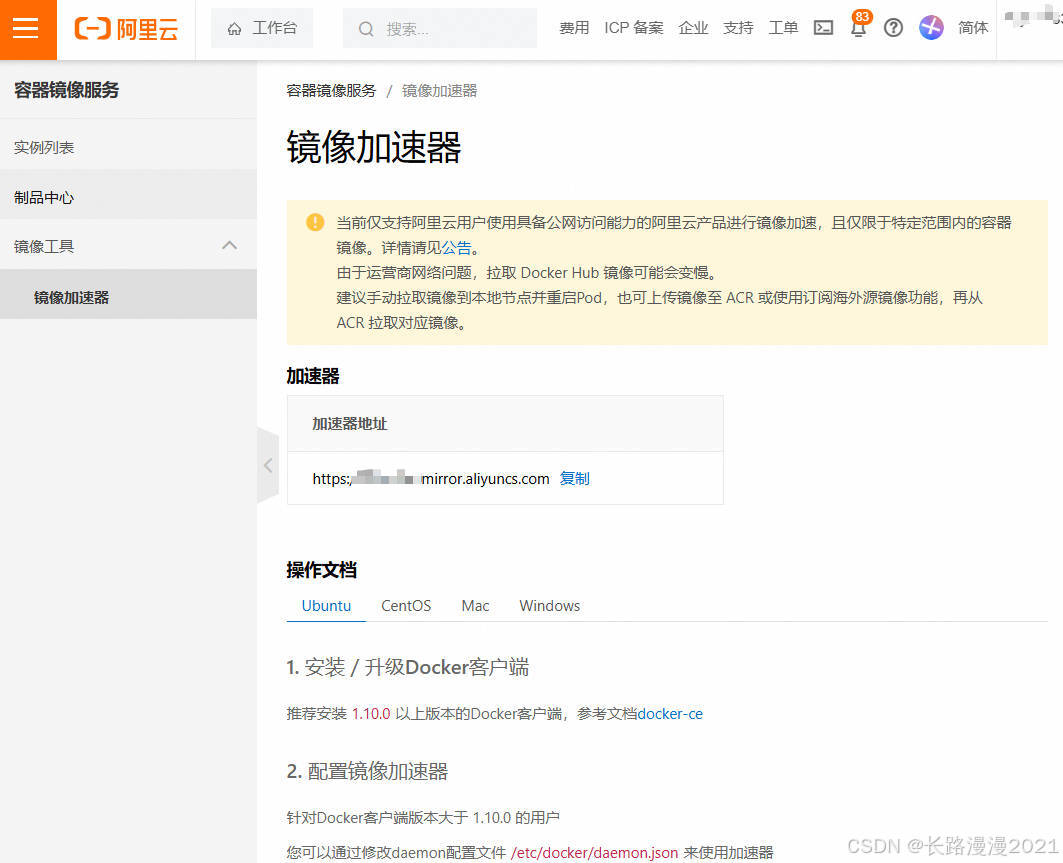The width and height of the screenshot is (1063, 863).
Task: Switch language via 简体
Action: pos(973,28)
